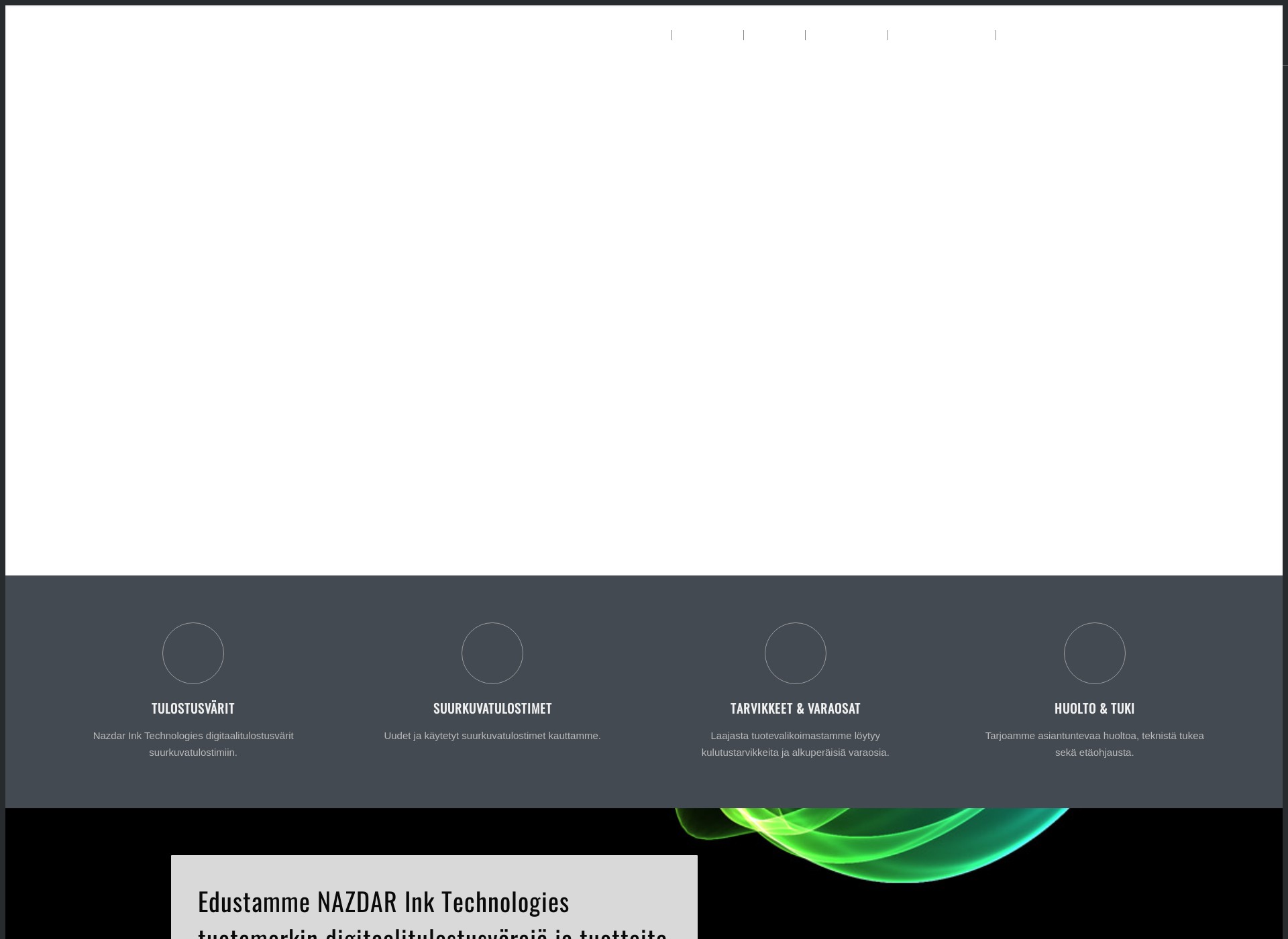This screenshot has height=939, width=1288.
Task: Click the fourth navigation menu separator
Action: [x=888, y=34]
